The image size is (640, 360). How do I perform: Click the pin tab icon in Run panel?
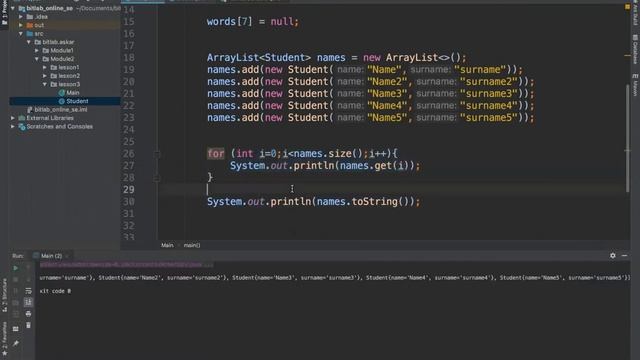coord(16,344)
